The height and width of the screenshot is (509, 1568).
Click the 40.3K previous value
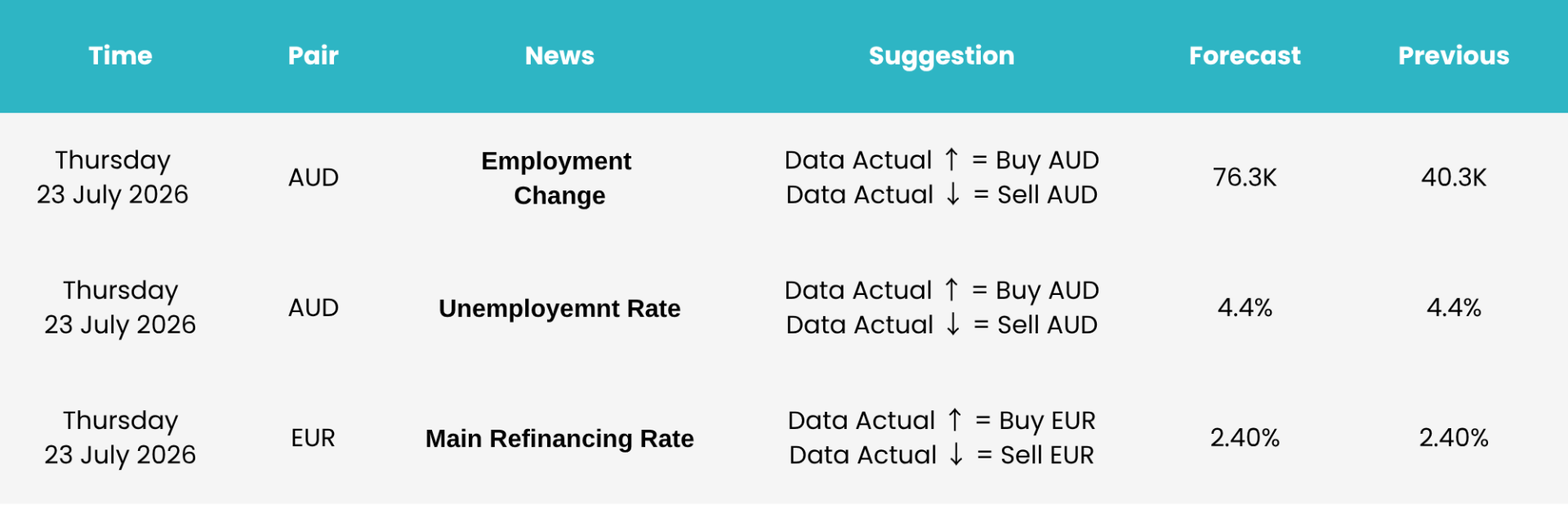pyautogui.click(x=1454, y=177)
